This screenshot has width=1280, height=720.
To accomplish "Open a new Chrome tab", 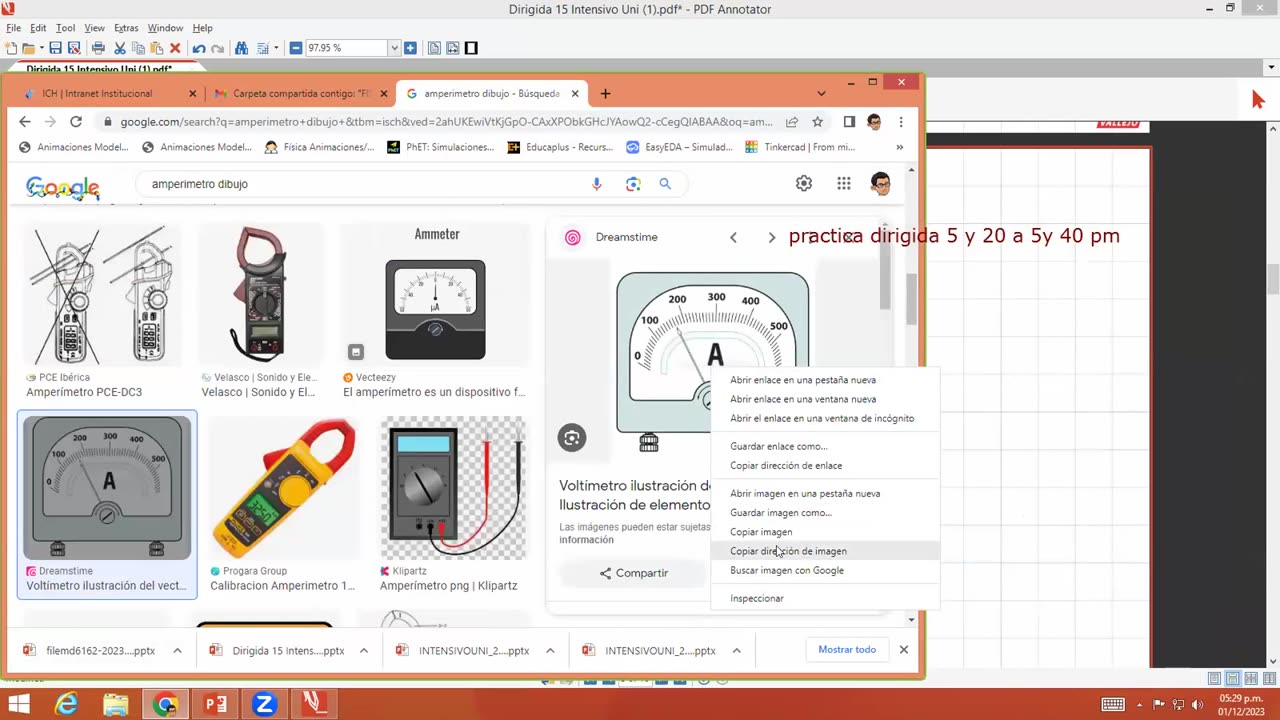I will [x=605, y=94].
